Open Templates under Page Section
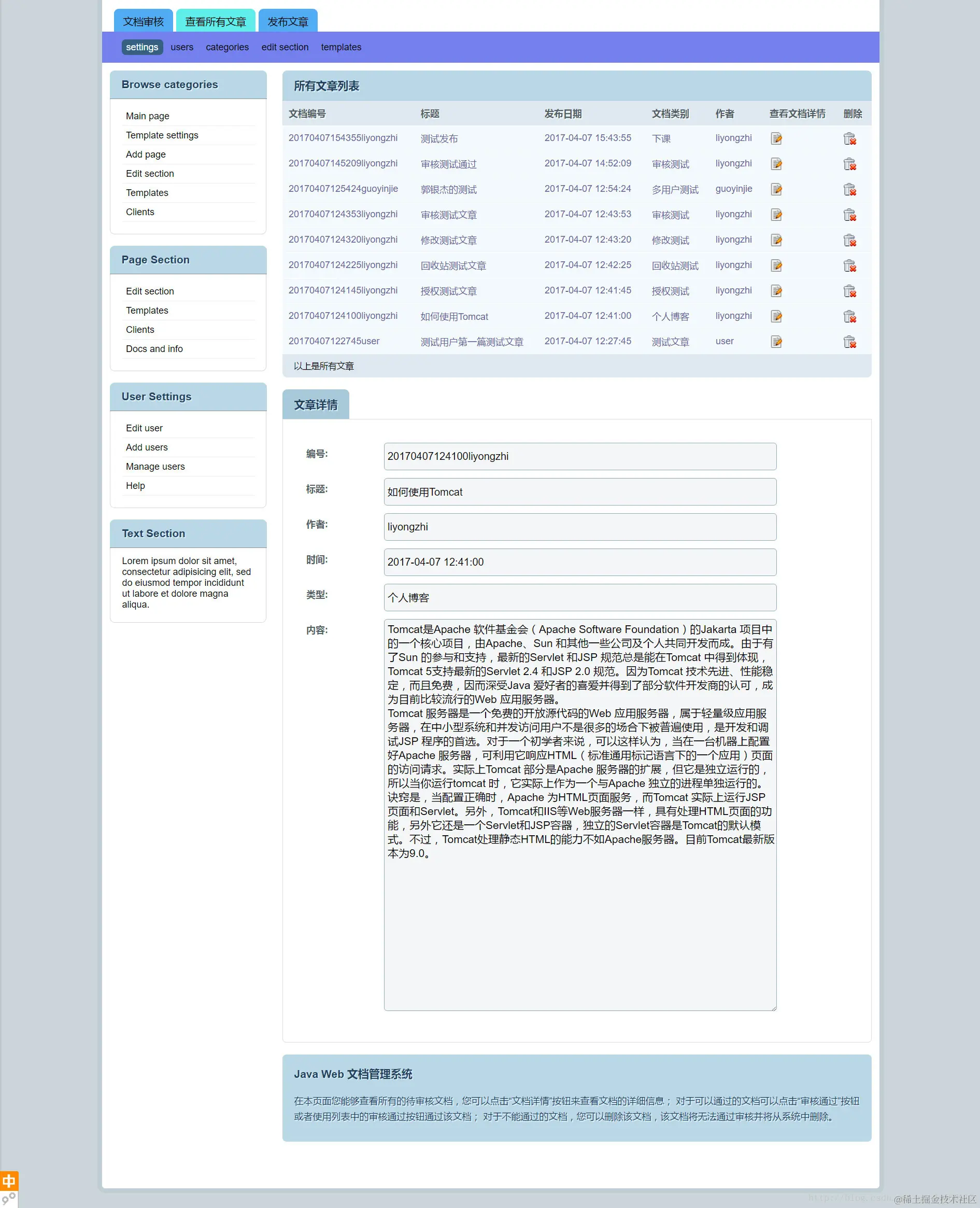The width and height of the screenshot is (980, 1208). (147, 310)
